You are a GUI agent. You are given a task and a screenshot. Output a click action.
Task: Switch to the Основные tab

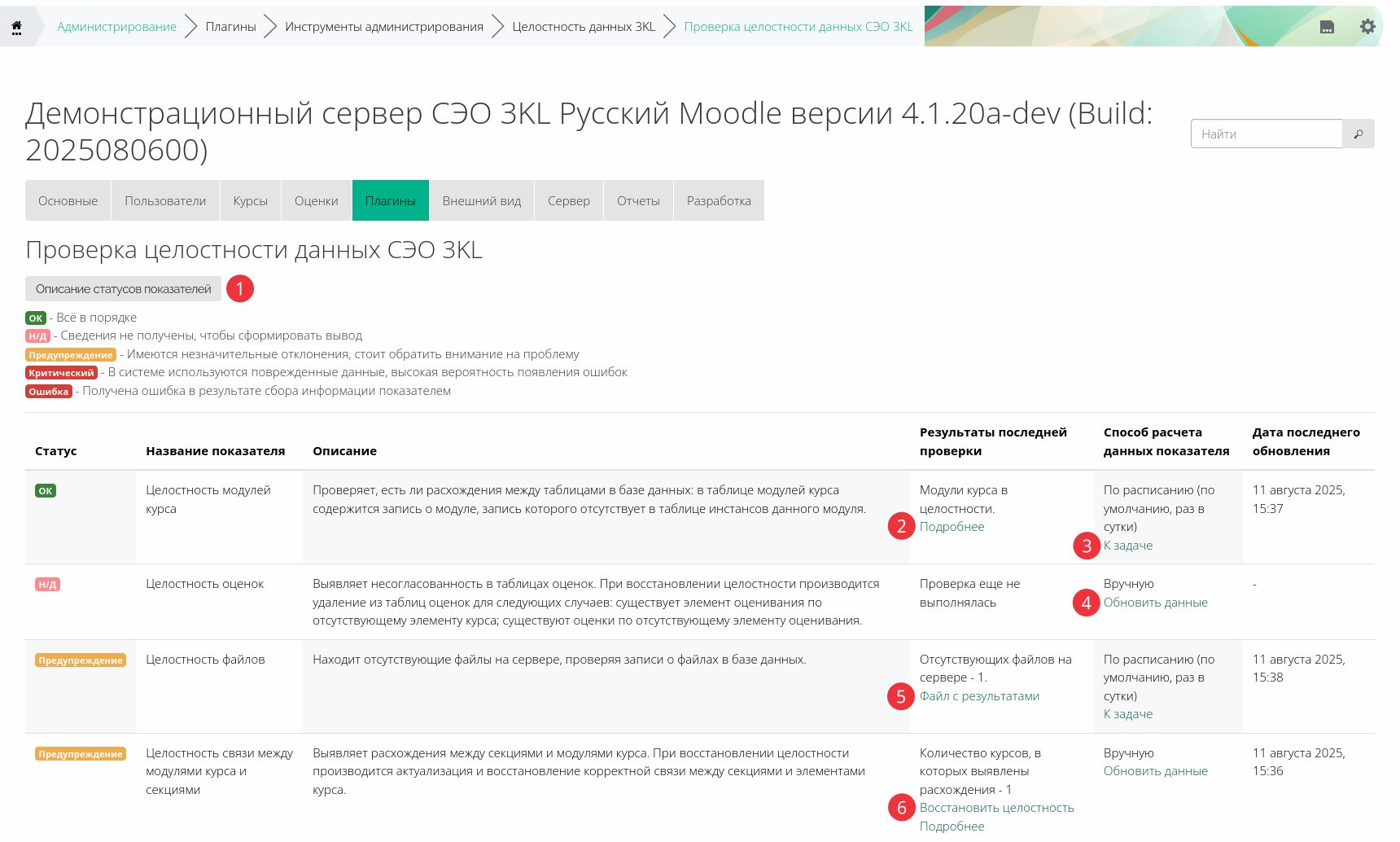pos(68,200)
